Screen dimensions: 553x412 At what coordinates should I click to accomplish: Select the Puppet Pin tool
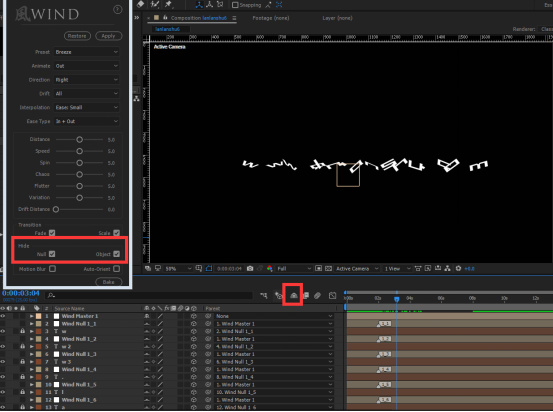click(x=168, y=4)
